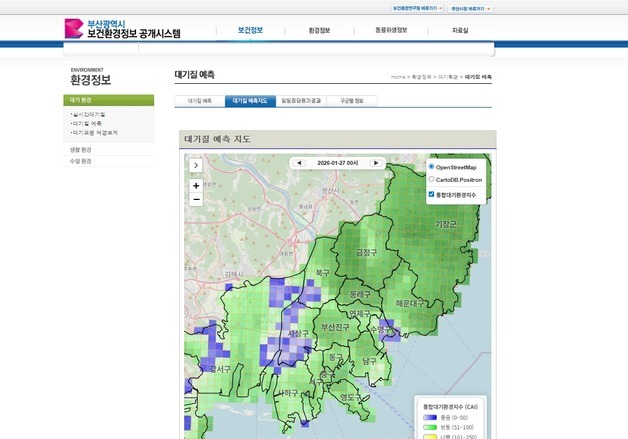Click the 사하구 district label
628x439 pixels.
click(288, 393)
